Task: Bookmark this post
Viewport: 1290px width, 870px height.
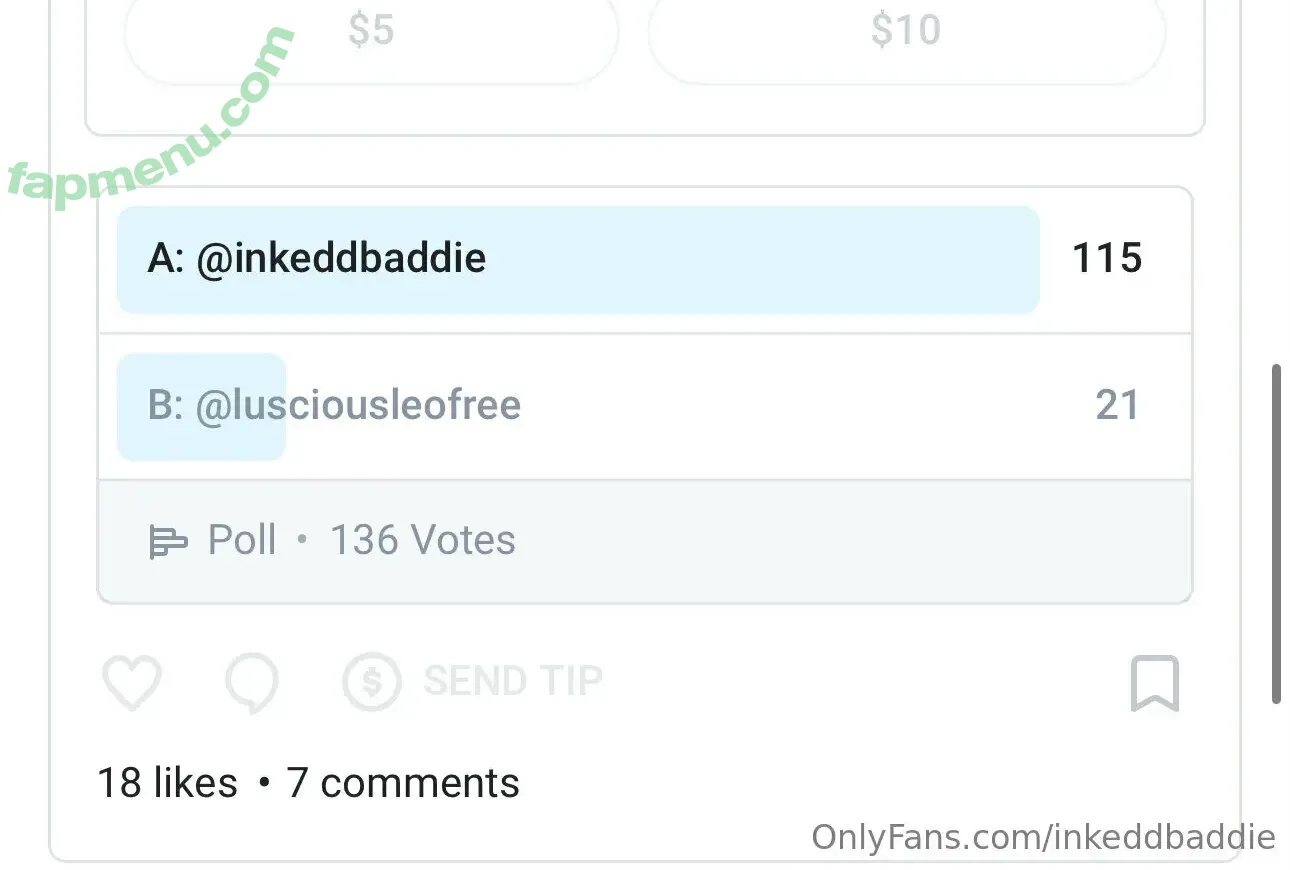Action: (1155, 684)
